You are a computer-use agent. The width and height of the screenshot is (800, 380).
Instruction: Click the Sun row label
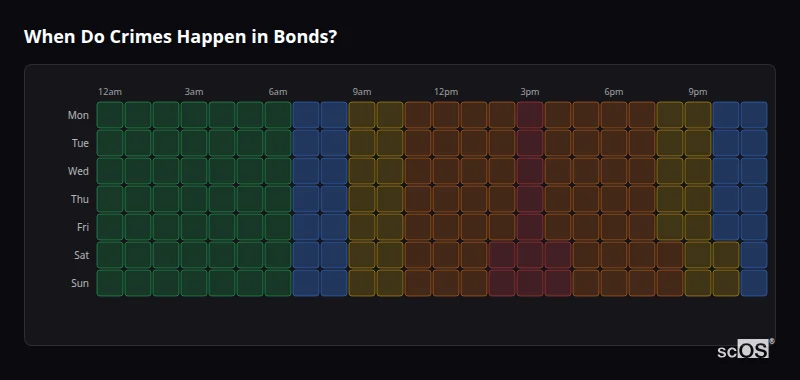tap(80, 283)
